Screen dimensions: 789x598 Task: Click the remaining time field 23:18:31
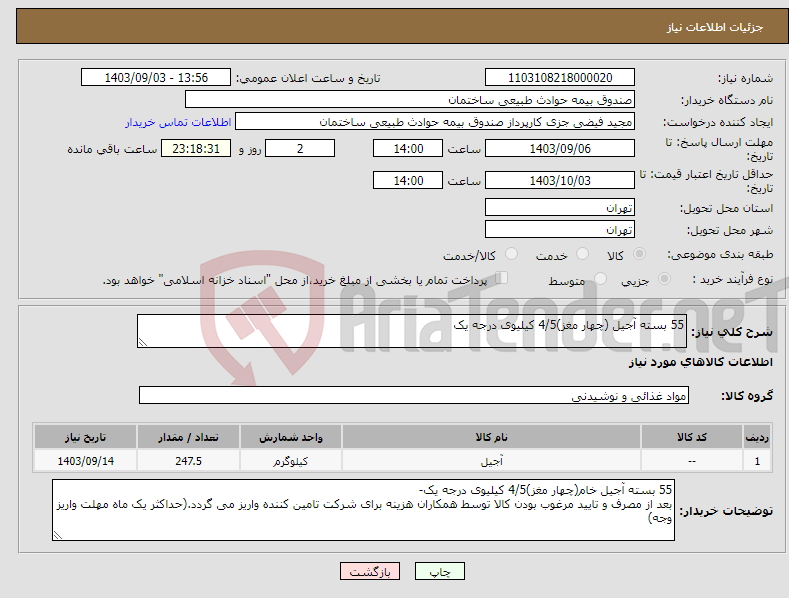196,148
